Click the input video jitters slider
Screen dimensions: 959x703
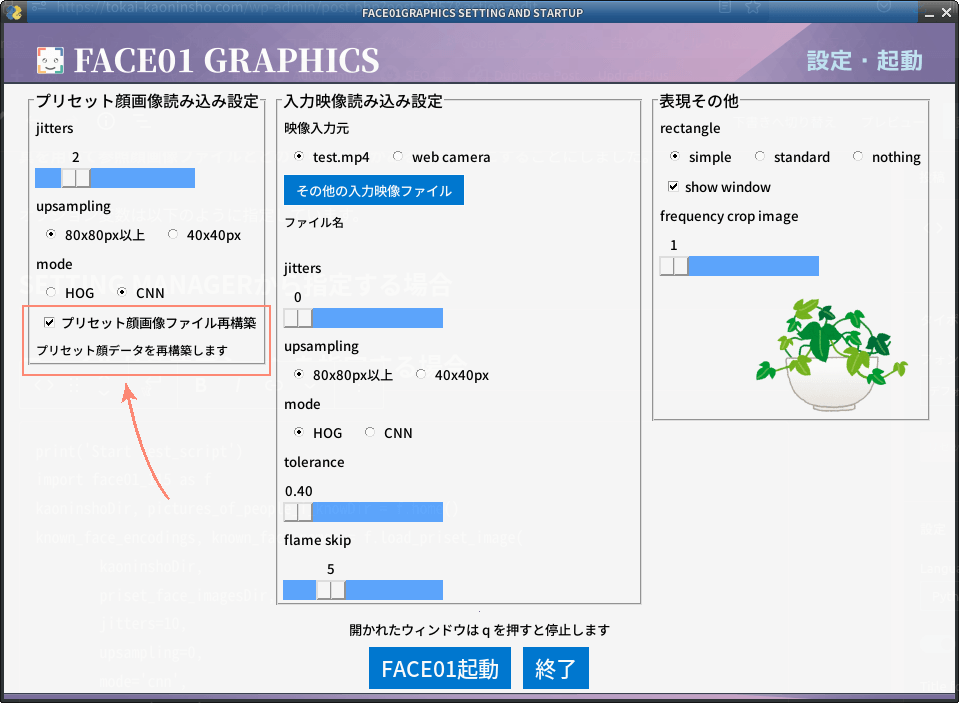point(363,318)
